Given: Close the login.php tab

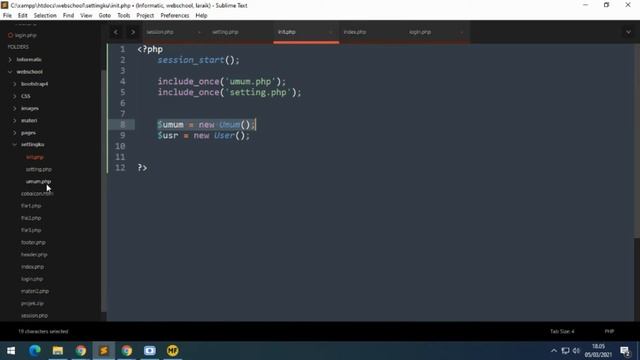Looking at the screenshot, I should [462, 32].
